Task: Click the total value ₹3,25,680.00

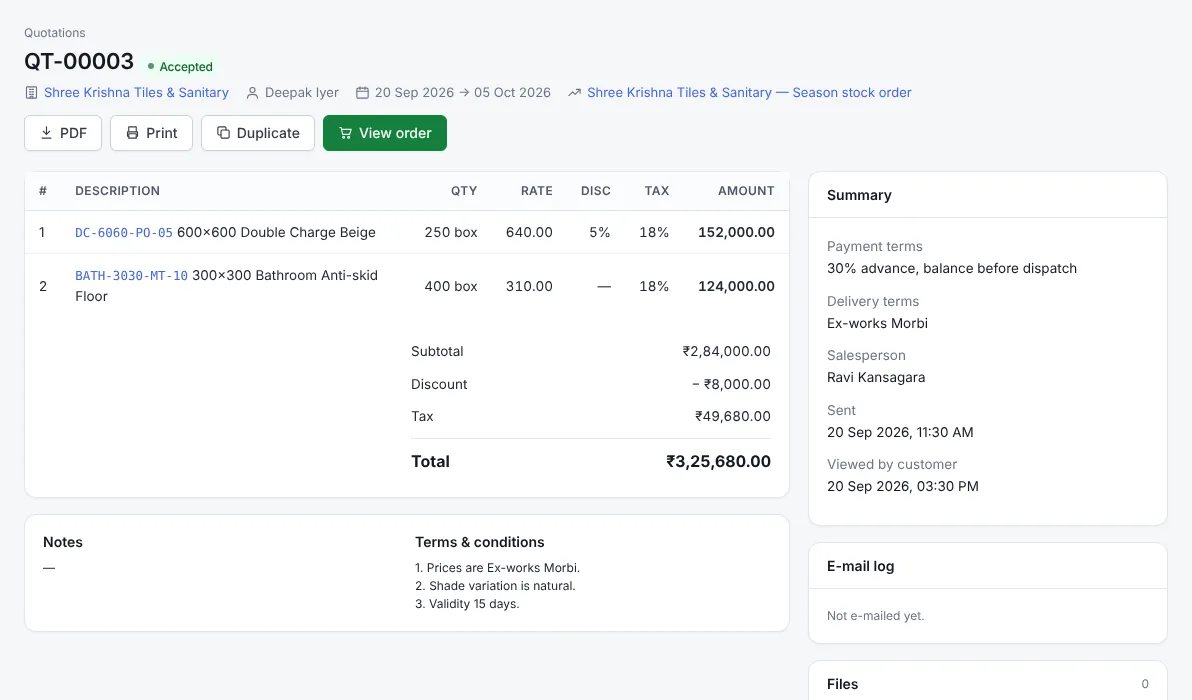Action: (718, 461)
